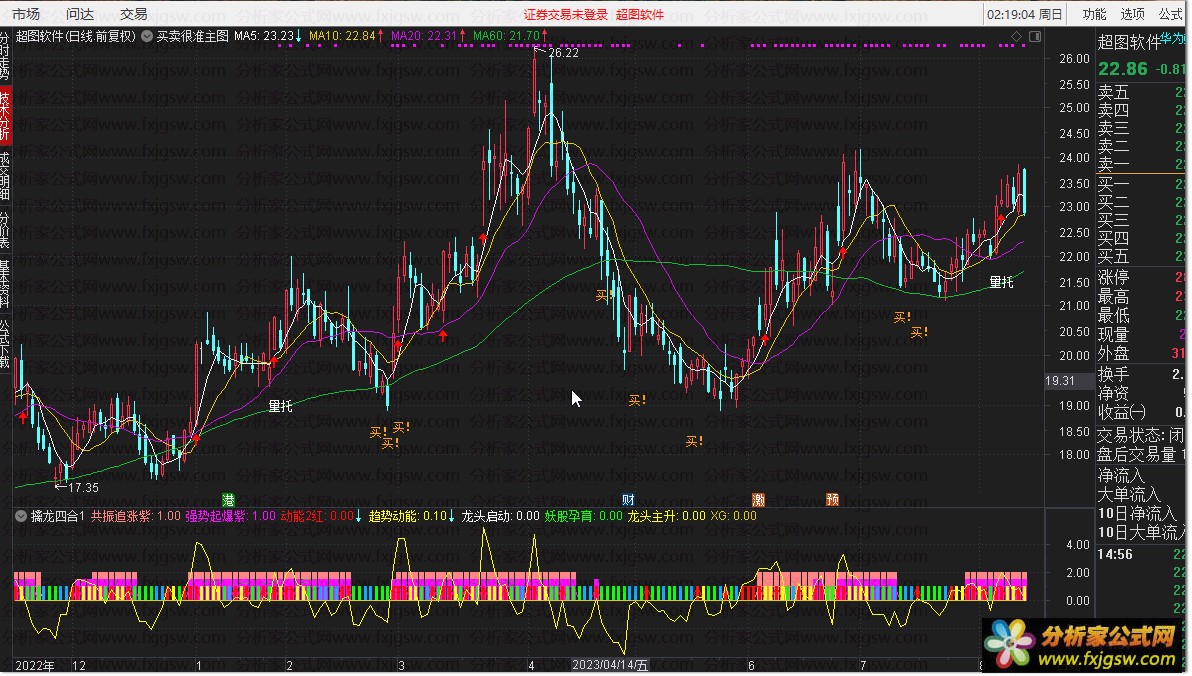Open the 选项 menu

click(1133, 14)
